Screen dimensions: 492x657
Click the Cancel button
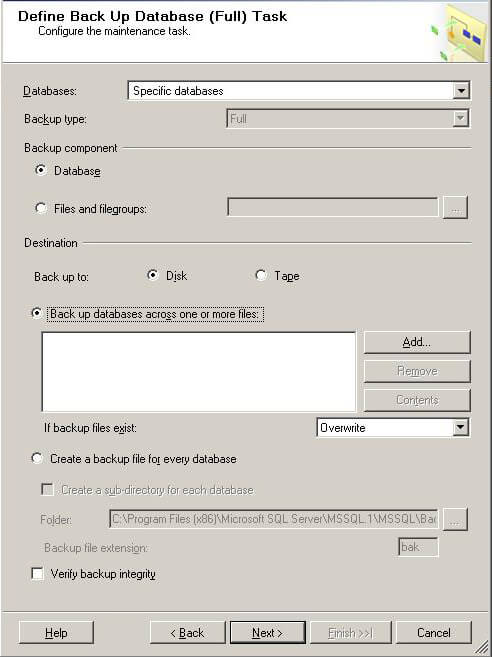coord(434,633)
